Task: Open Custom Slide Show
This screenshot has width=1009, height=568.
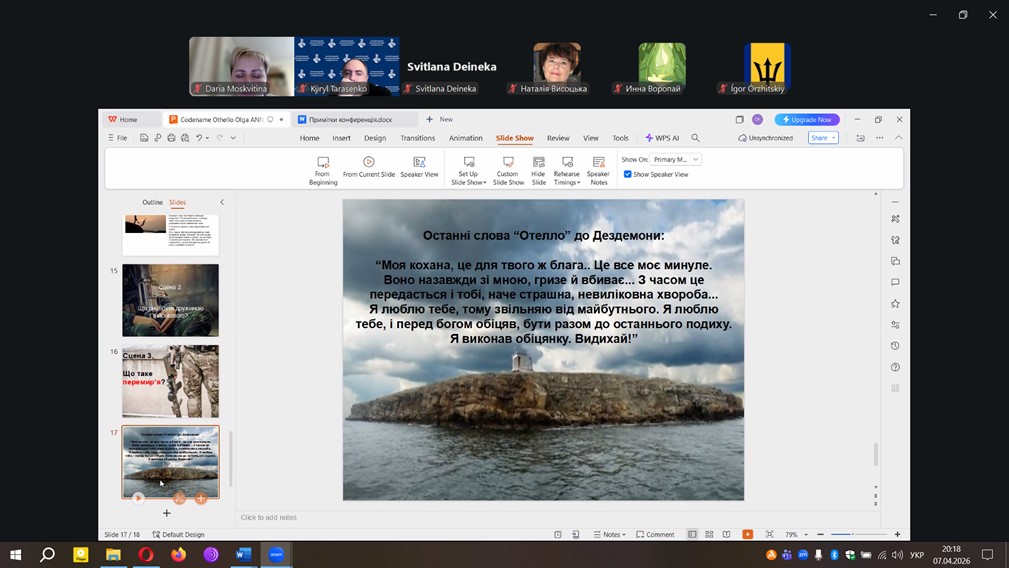Action: pyautogui.click(x=508, y=169)
